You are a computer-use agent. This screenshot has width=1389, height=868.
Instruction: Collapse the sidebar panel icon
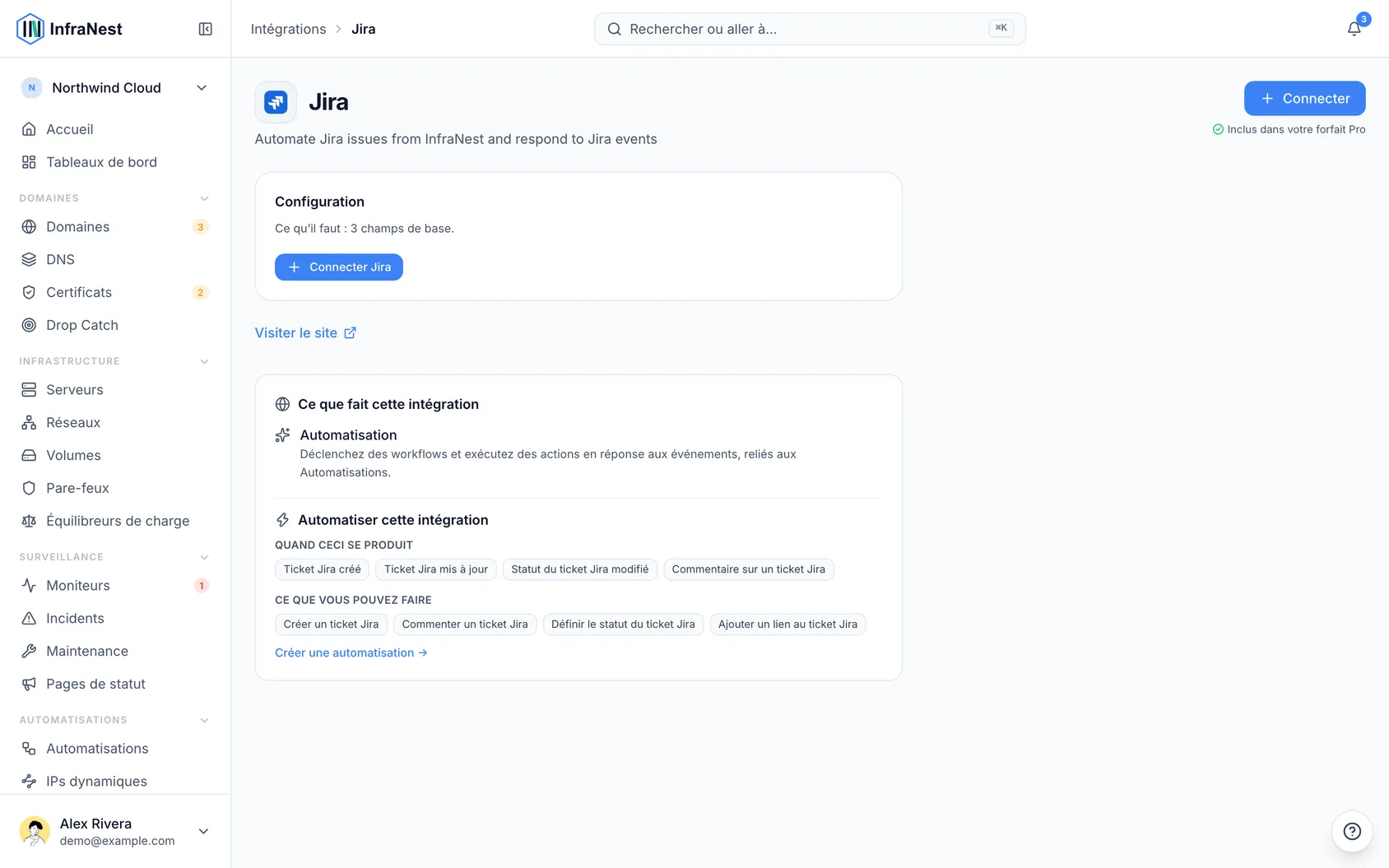pos(206,29)
